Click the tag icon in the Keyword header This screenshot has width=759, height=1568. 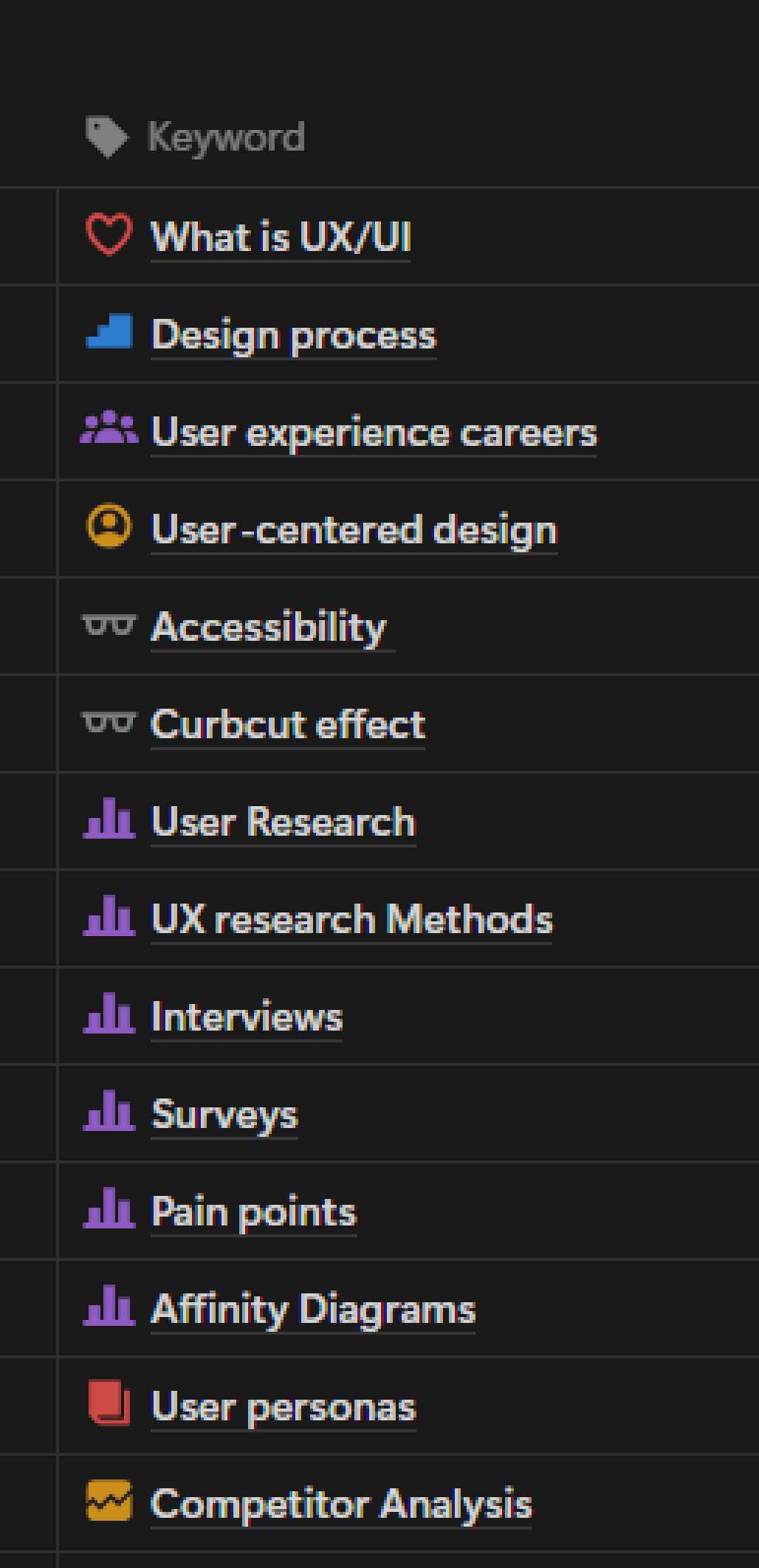(107, 137)
